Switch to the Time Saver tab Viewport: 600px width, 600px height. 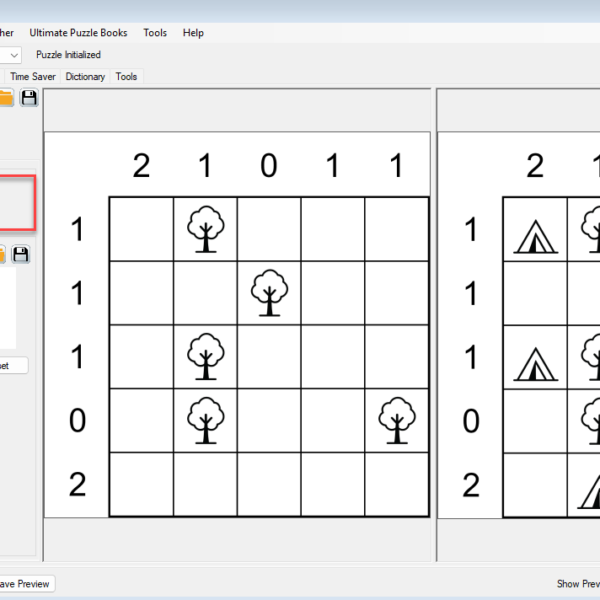pos(33,77)
